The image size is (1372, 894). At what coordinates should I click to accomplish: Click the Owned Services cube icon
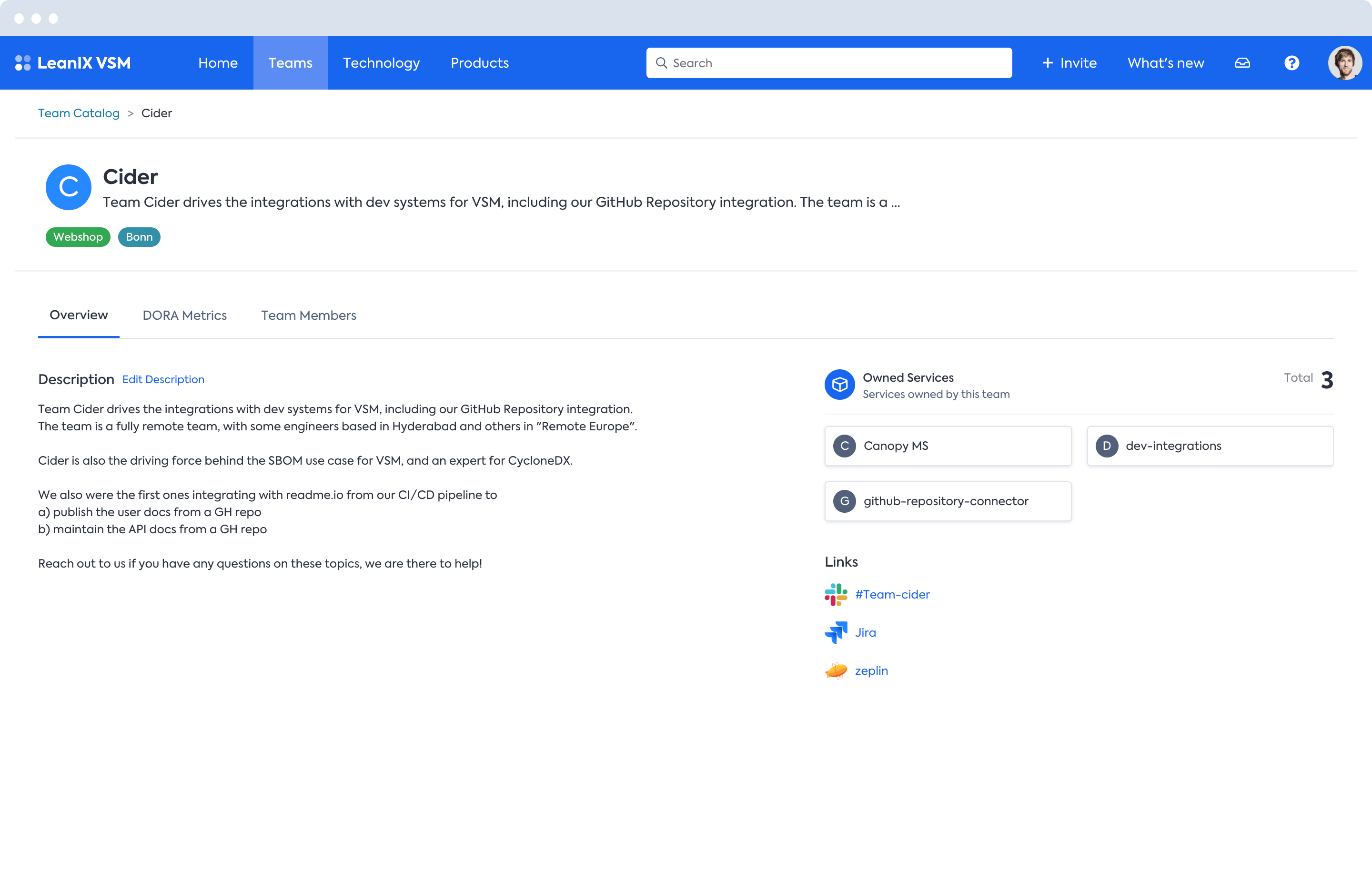point(839,384)
